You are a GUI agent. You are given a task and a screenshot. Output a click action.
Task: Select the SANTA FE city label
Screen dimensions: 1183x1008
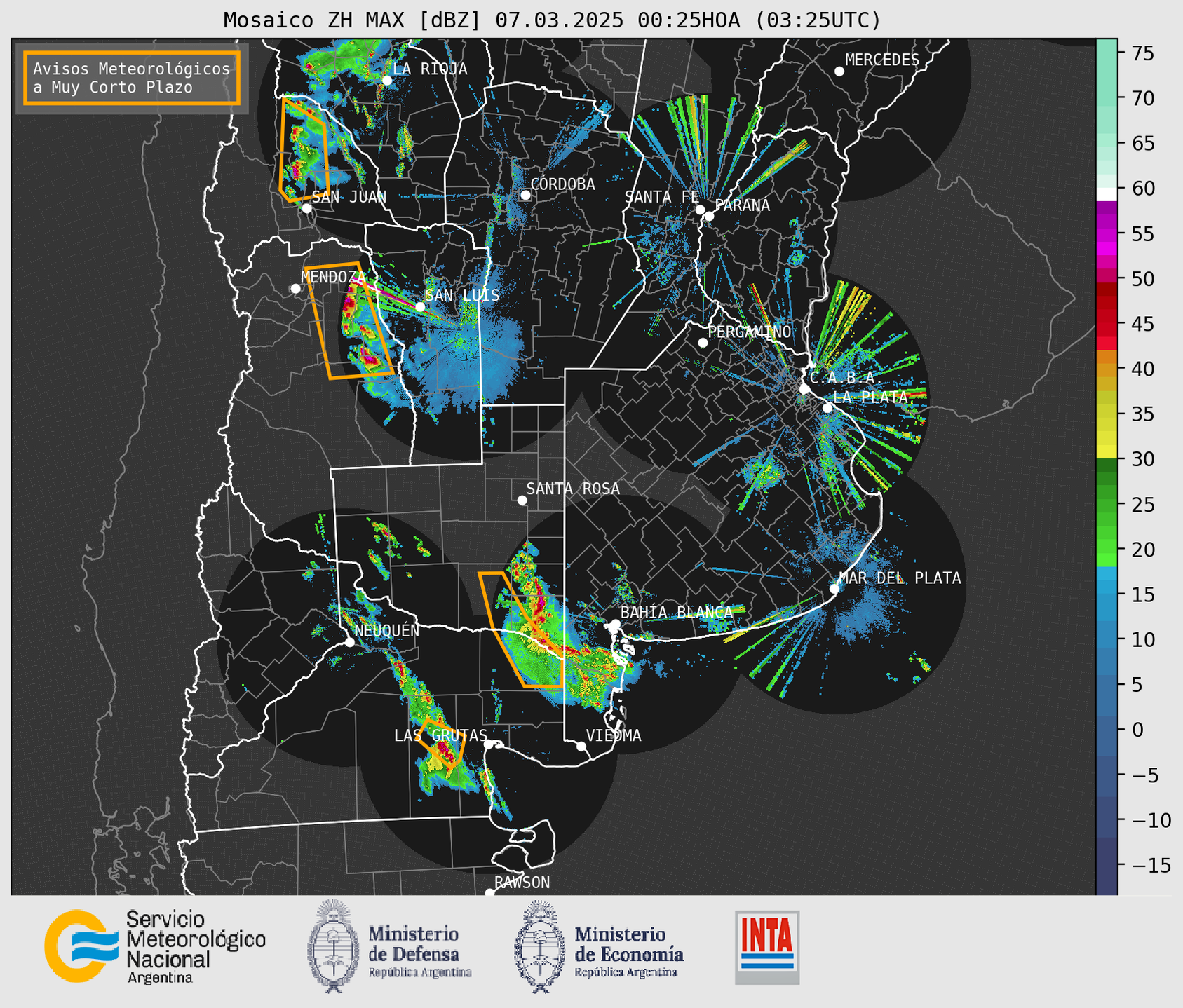662,197
